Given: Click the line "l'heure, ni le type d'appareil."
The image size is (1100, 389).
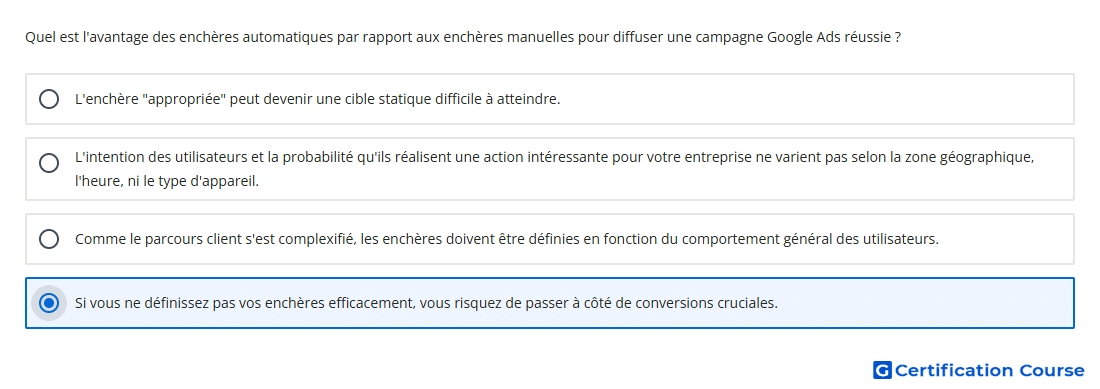Looking at the screenshot, I should pyautogui.click(x=167, y=181).
